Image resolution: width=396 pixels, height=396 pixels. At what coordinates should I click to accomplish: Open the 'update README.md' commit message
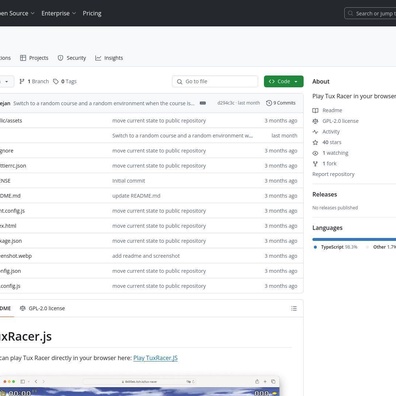[136, 196]
